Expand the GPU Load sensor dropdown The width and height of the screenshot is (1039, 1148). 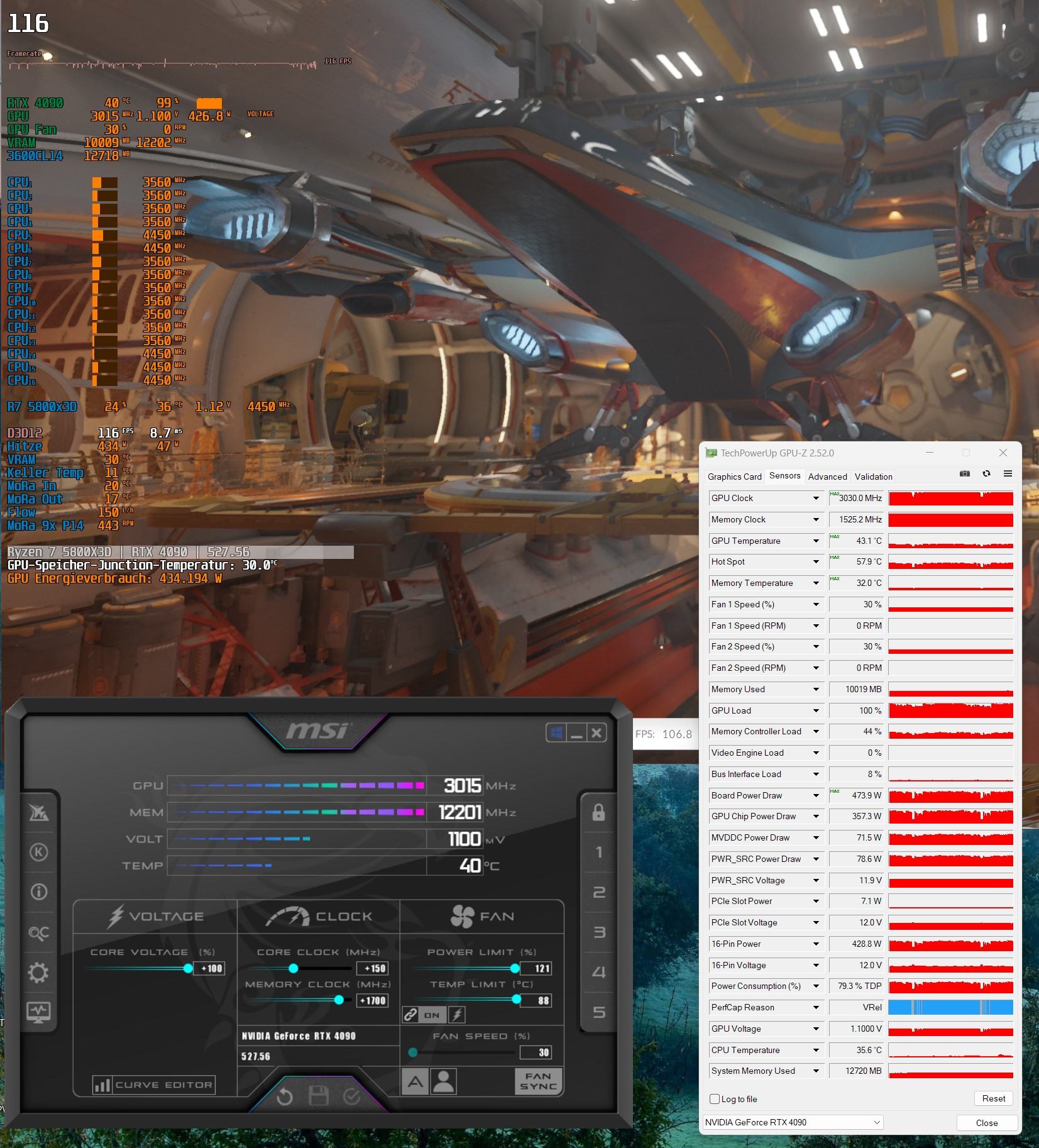816,710
